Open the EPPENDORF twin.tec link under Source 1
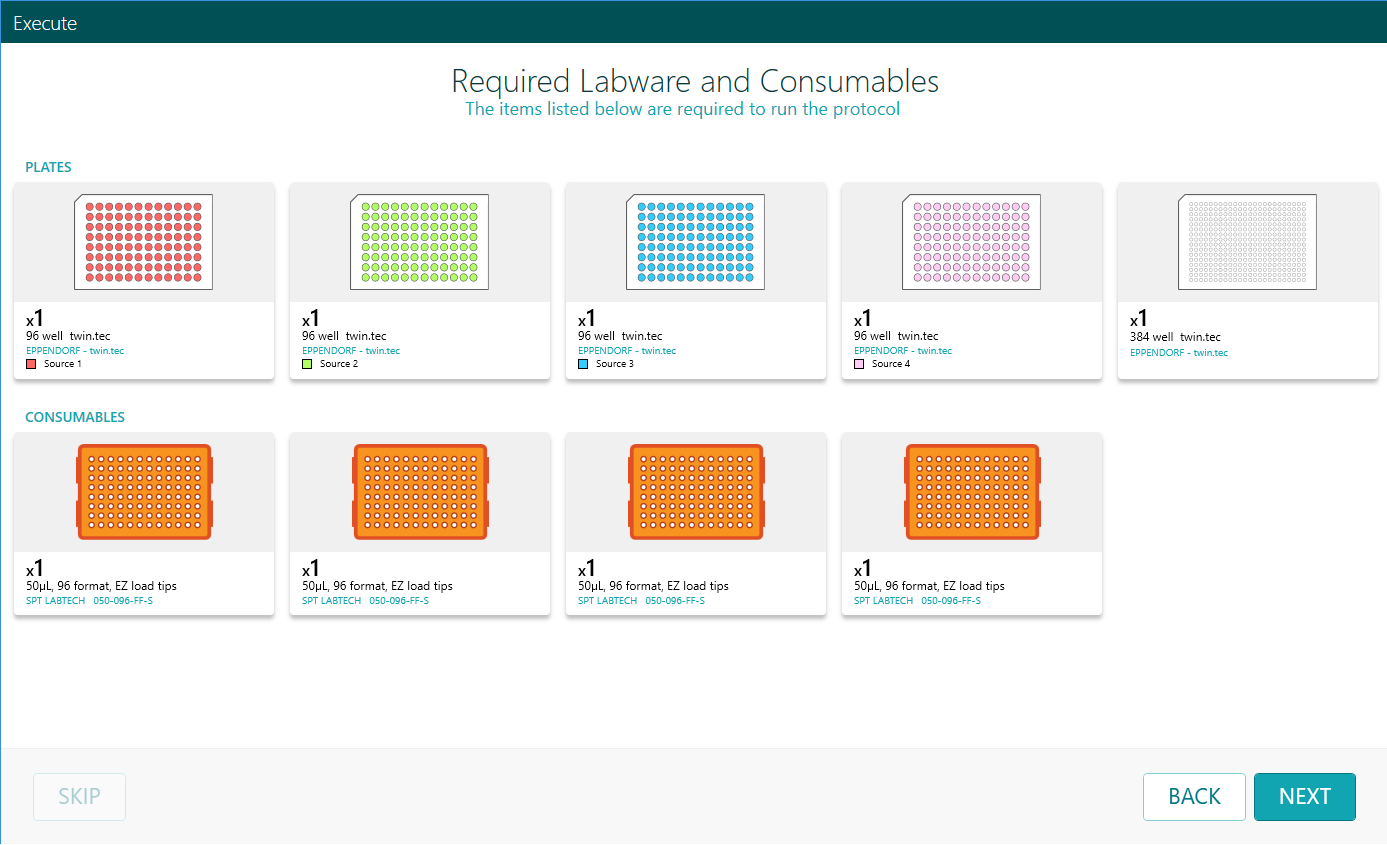Image resolution: width=1387 pixels, height=845 pixels. click(x=75, y=350)
